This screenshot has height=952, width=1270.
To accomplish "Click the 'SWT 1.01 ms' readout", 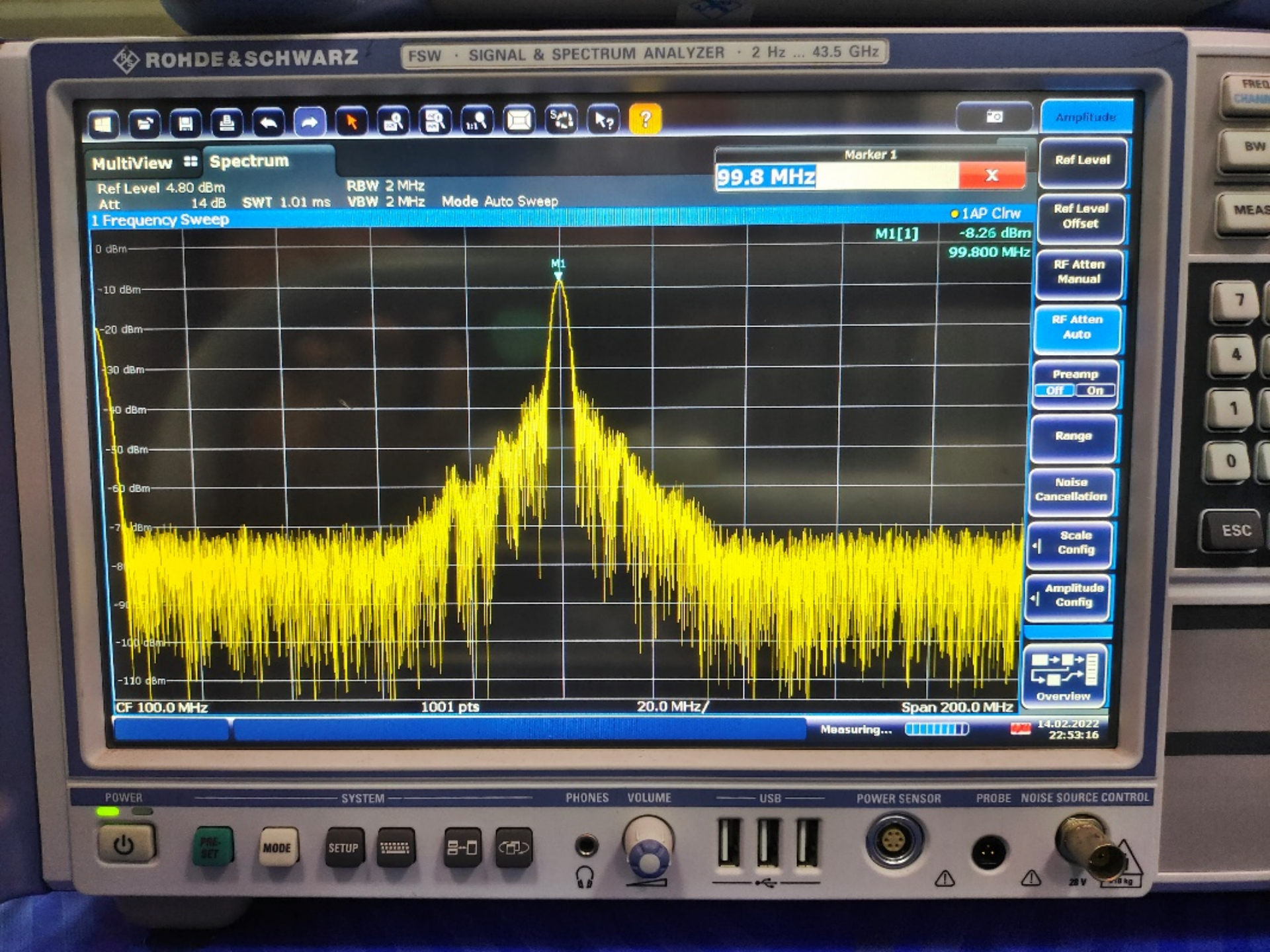I will click(x=286, y=202).
